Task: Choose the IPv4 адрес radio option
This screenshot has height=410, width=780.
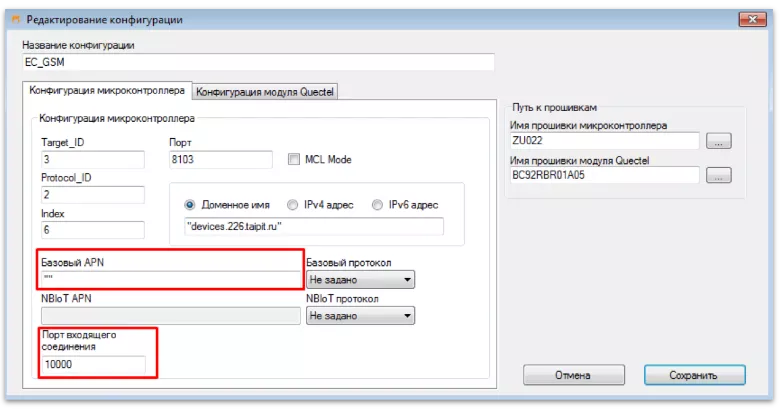Action: (x=293, y=205)
